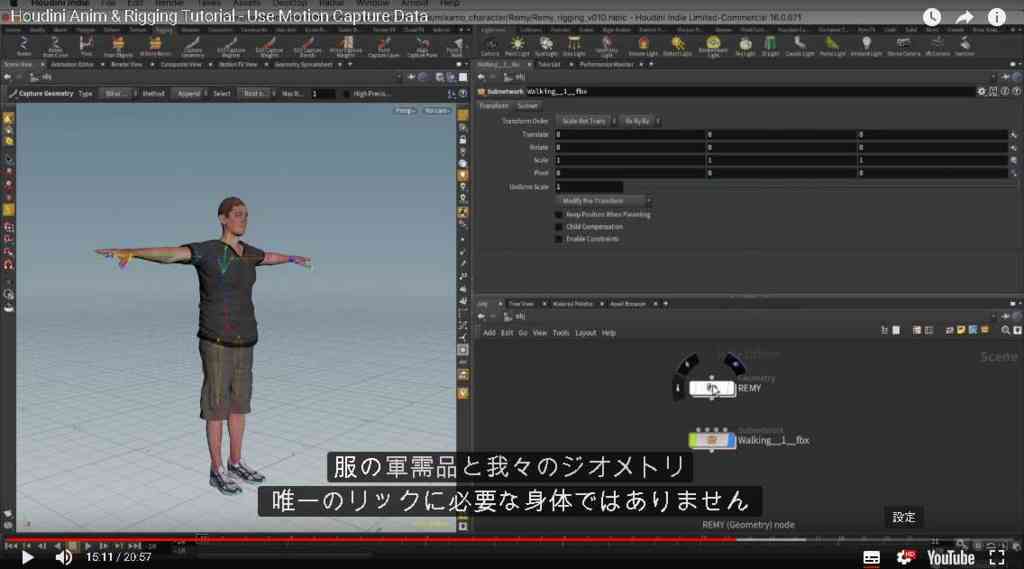Select the Paint Capture Layer shelf tool
The height and width of the screenshot is (569, 1024).
tap(384, 46)
